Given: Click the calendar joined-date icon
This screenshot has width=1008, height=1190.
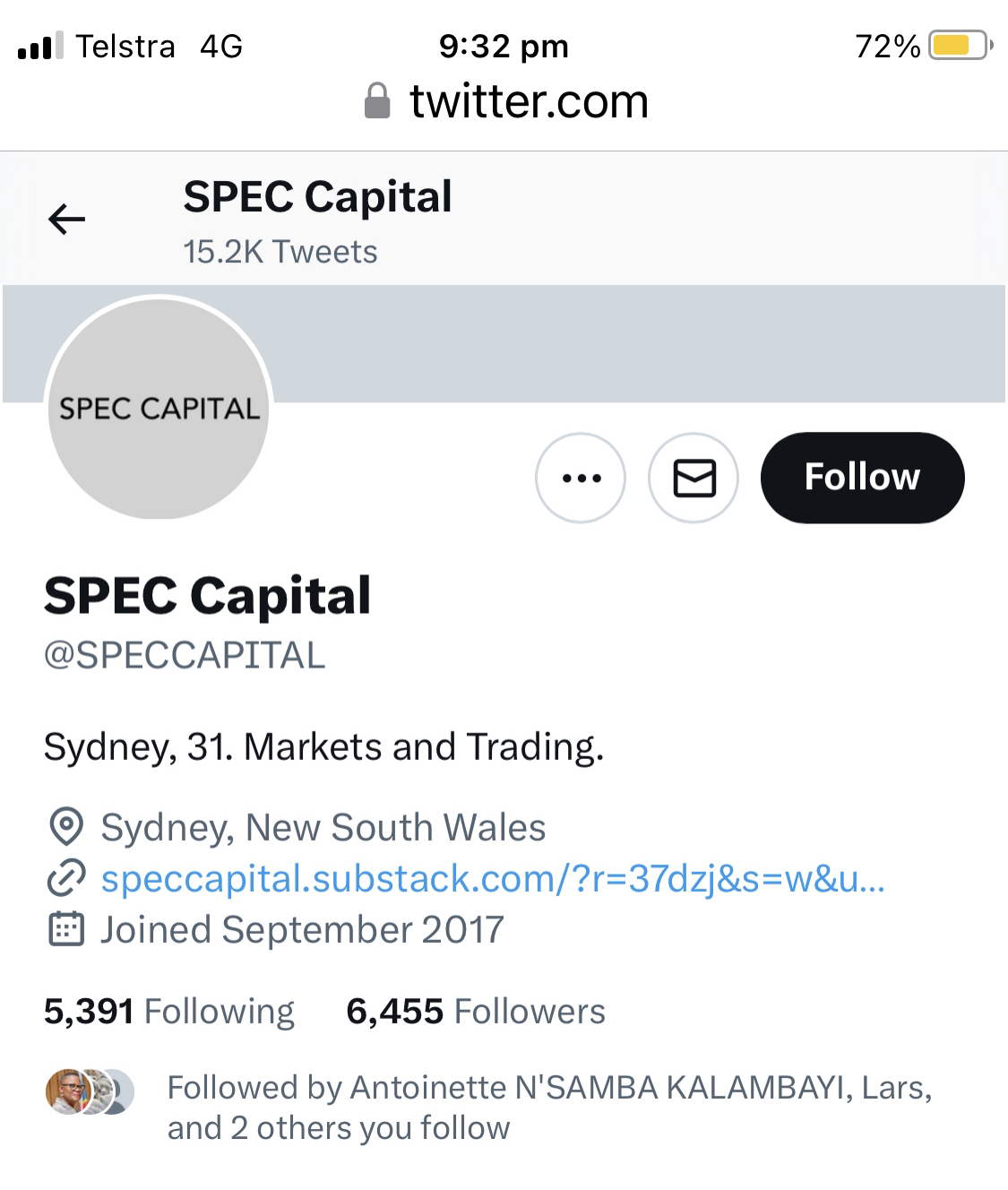Looking at the screenshot, I should click(x=65, y=929).
